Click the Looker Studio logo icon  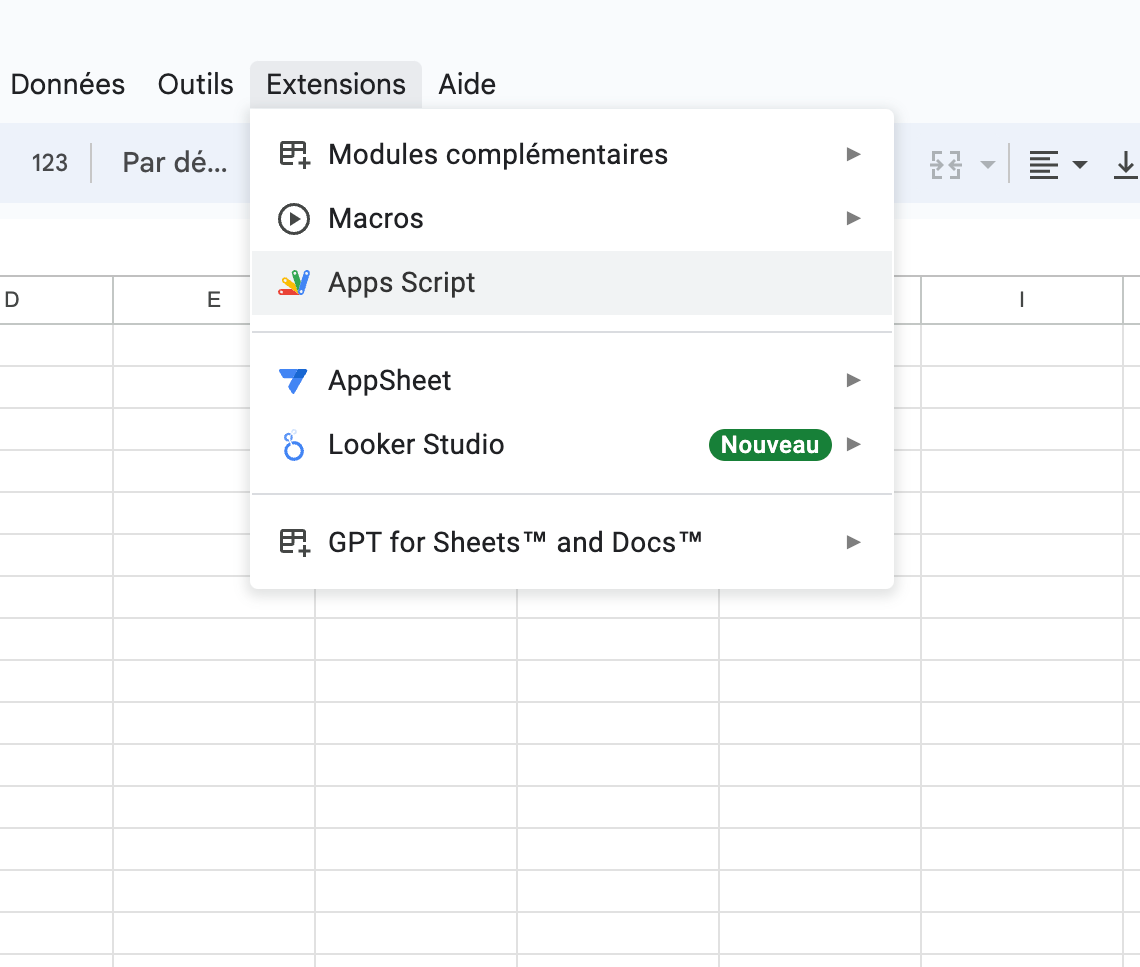click(293, 446)
